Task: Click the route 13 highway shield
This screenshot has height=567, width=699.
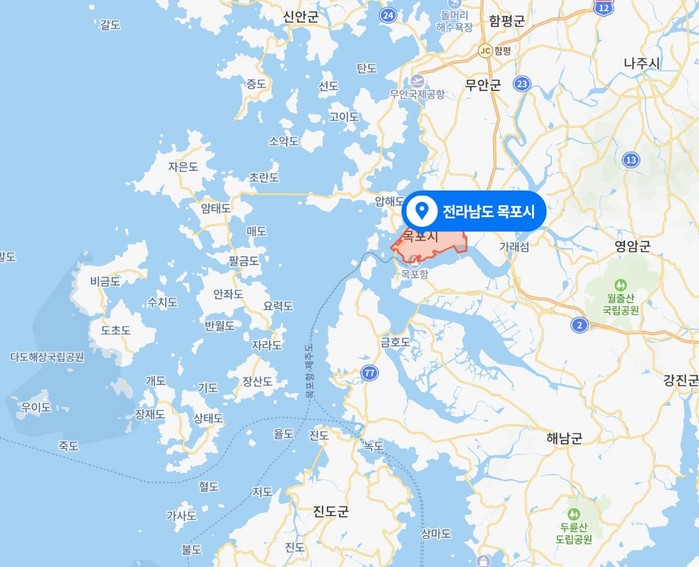Action: tap(630, 160)
